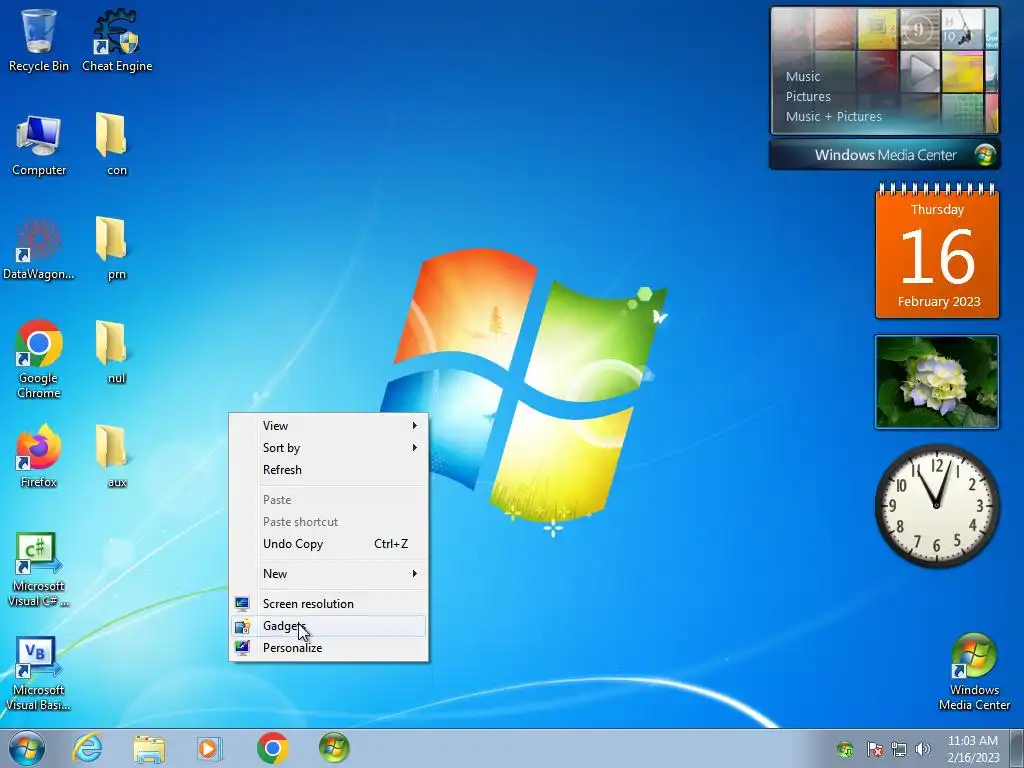
Task: Click Music + Pictures in the gadget
Action: point(833,116)
